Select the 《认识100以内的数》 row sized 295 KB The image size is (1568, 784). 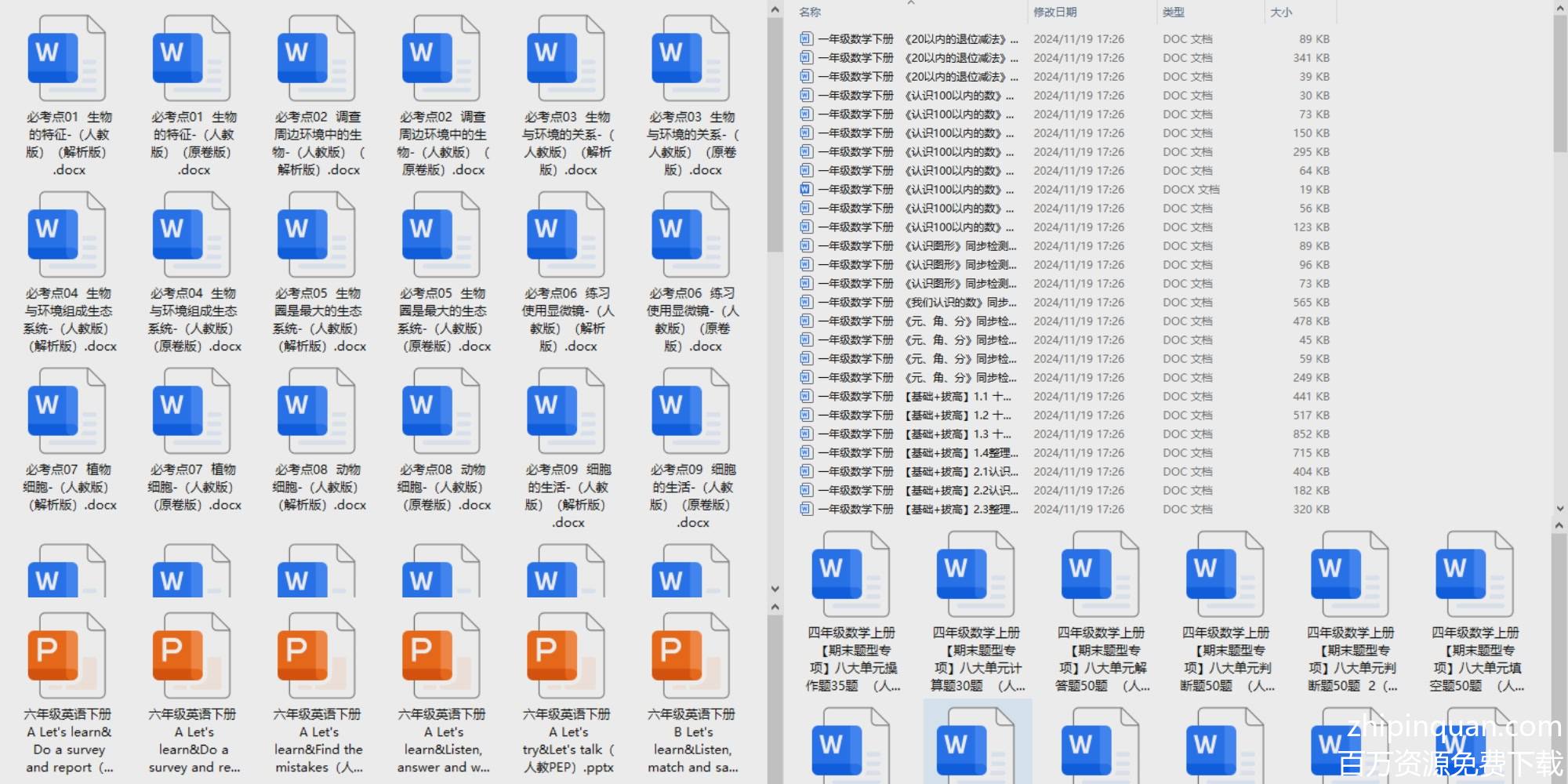(1065, 152)
